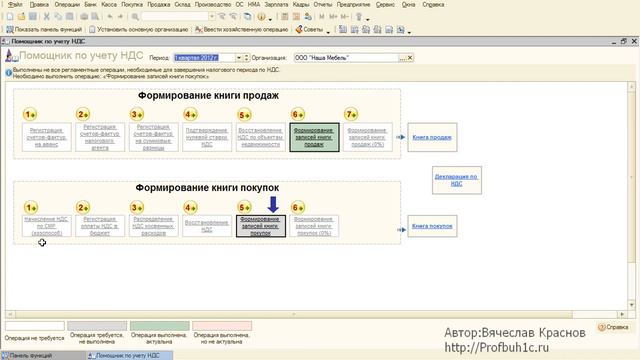Screen dimensions: 640x360
Task: Click Формирование записей книги продаж step
Action: [x=314, y=137]
